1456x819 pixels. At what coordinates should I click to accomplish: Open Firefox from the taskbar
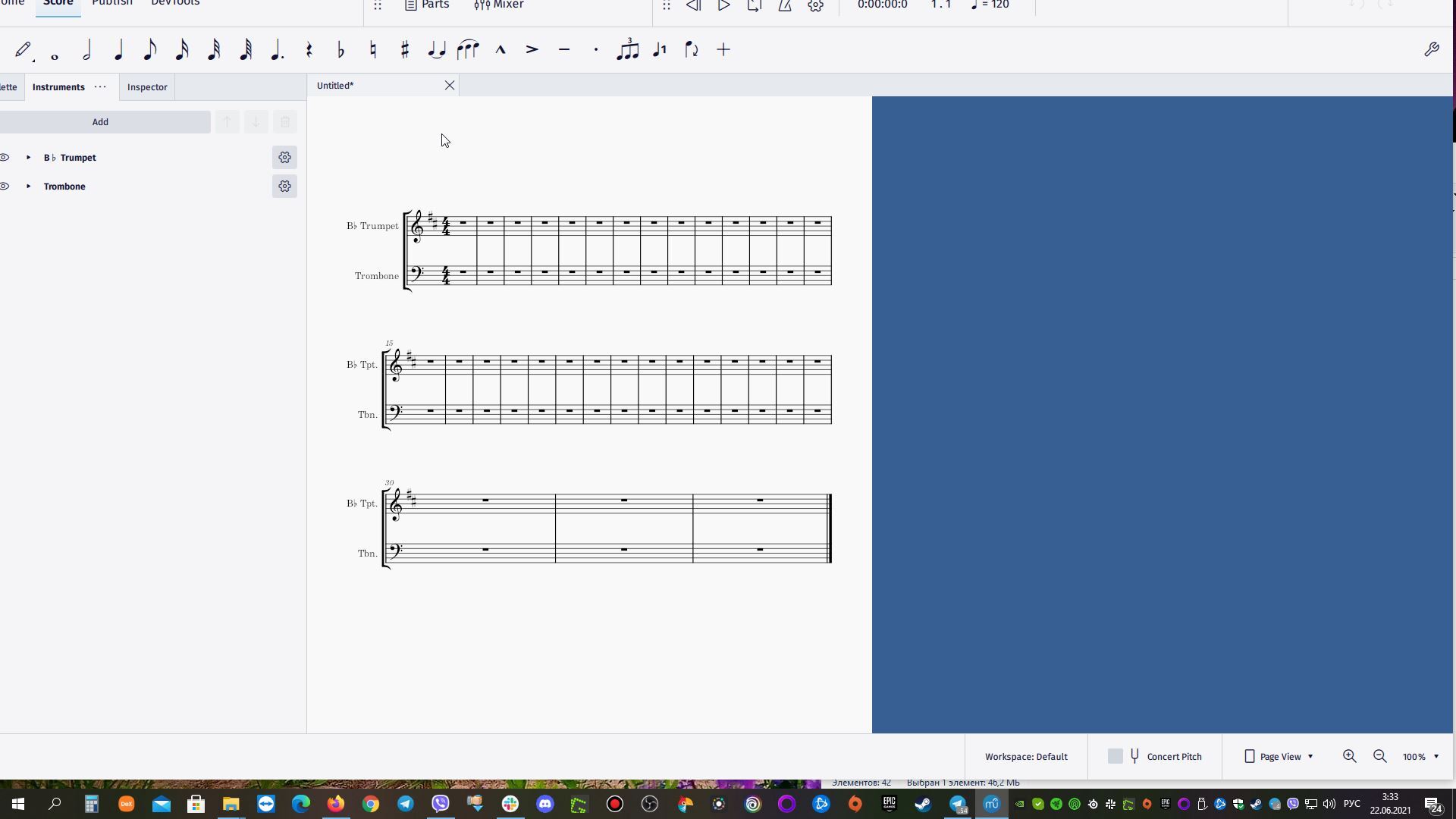(x=335, y=804)
